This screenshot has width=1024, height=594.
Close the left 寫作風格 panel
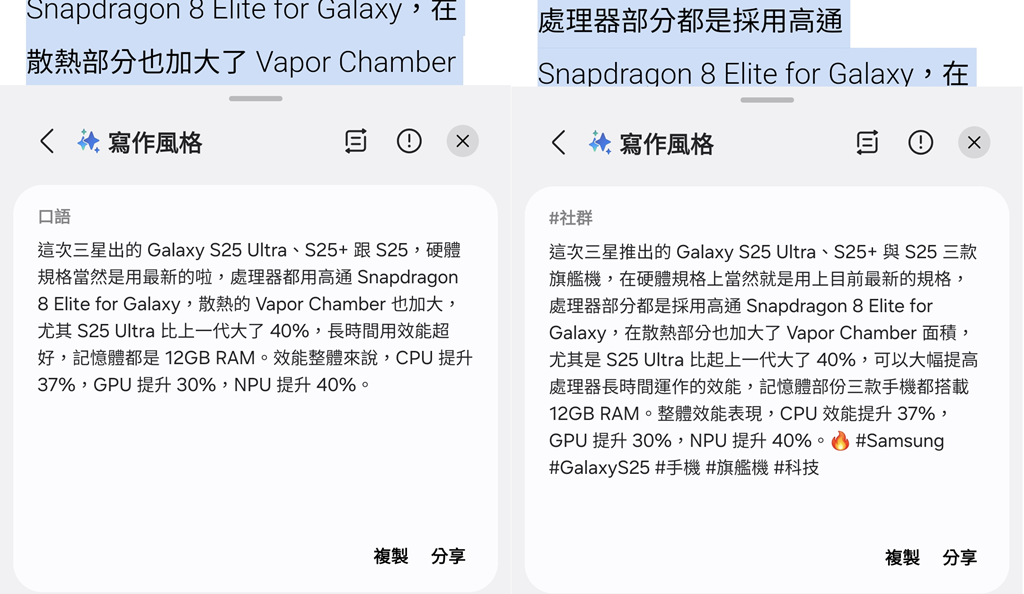(x=462, y=141)
